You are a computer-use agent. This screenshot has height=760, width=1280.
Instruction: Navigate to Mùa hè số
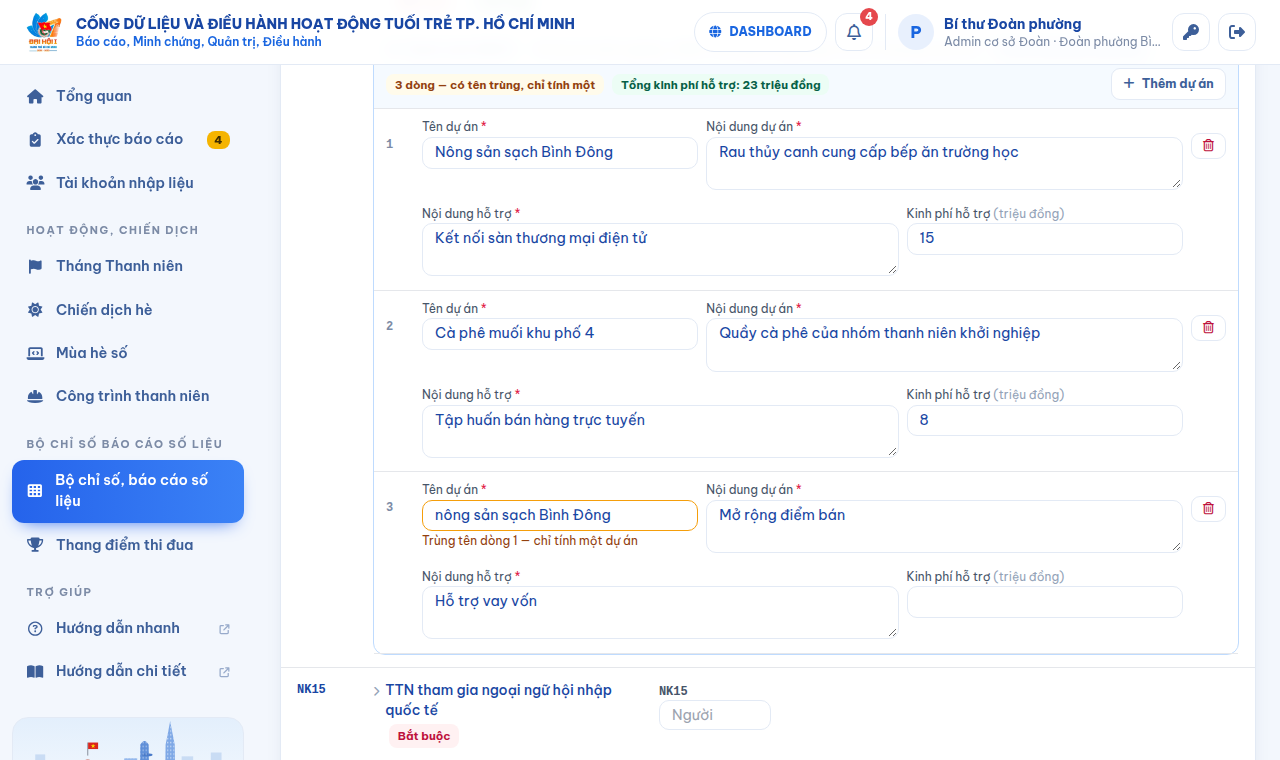coord(128,353)
